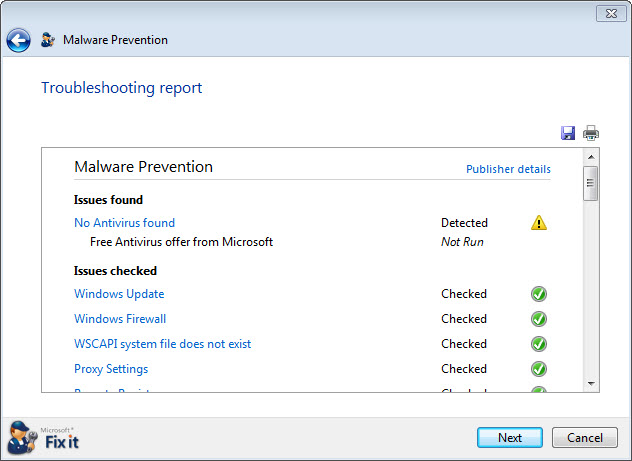This screenshot has width=632, height=461.
Task: Click the green check for Windows Update
Action: pos(539,294)
